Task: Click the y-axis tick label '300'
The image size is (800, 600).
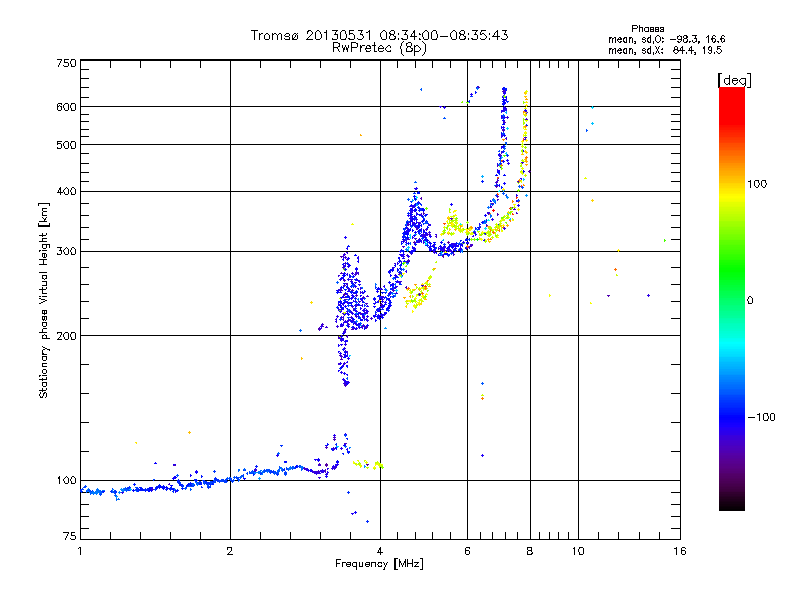Action: pos(66,252)
